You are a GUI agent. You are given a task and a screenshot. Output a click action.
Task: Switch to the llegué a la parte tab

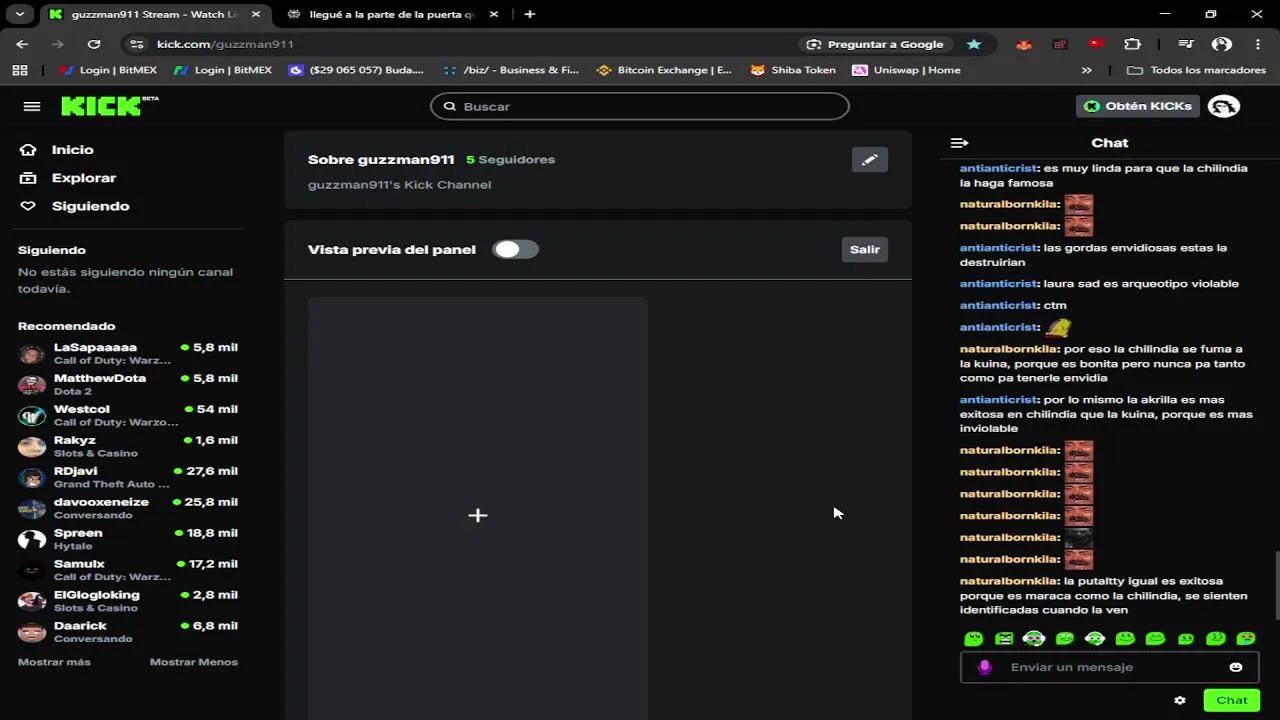(391, 14)
